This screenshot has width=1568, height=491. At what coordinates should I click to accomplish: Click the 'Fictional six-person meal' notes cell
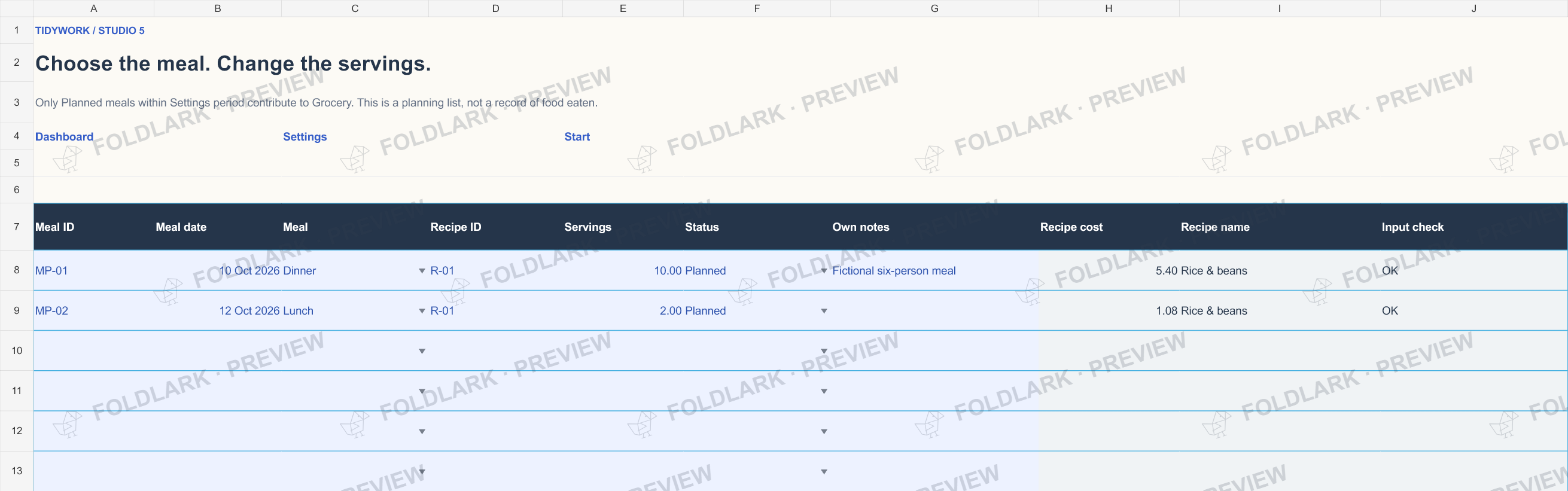[x=934, y=271]
